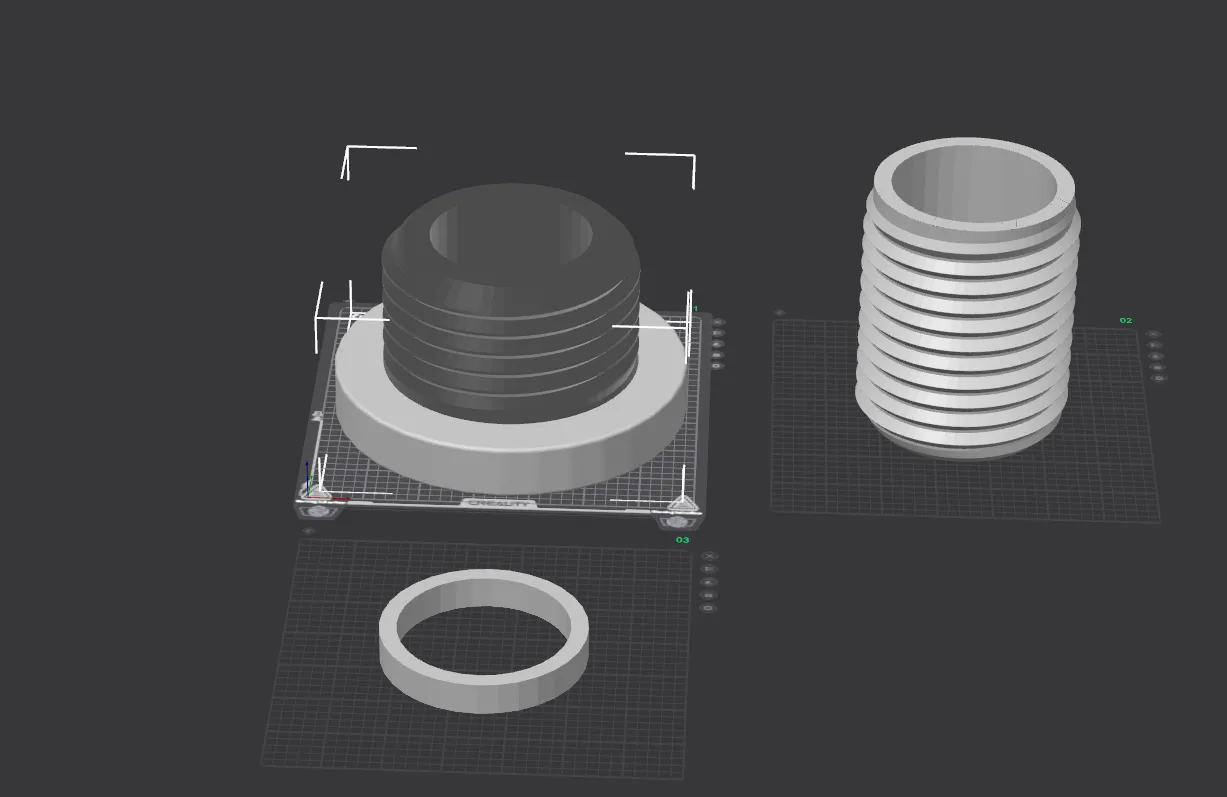Delete plate 02 using its X icon

pyautogui.click(x=1153, y=334)
